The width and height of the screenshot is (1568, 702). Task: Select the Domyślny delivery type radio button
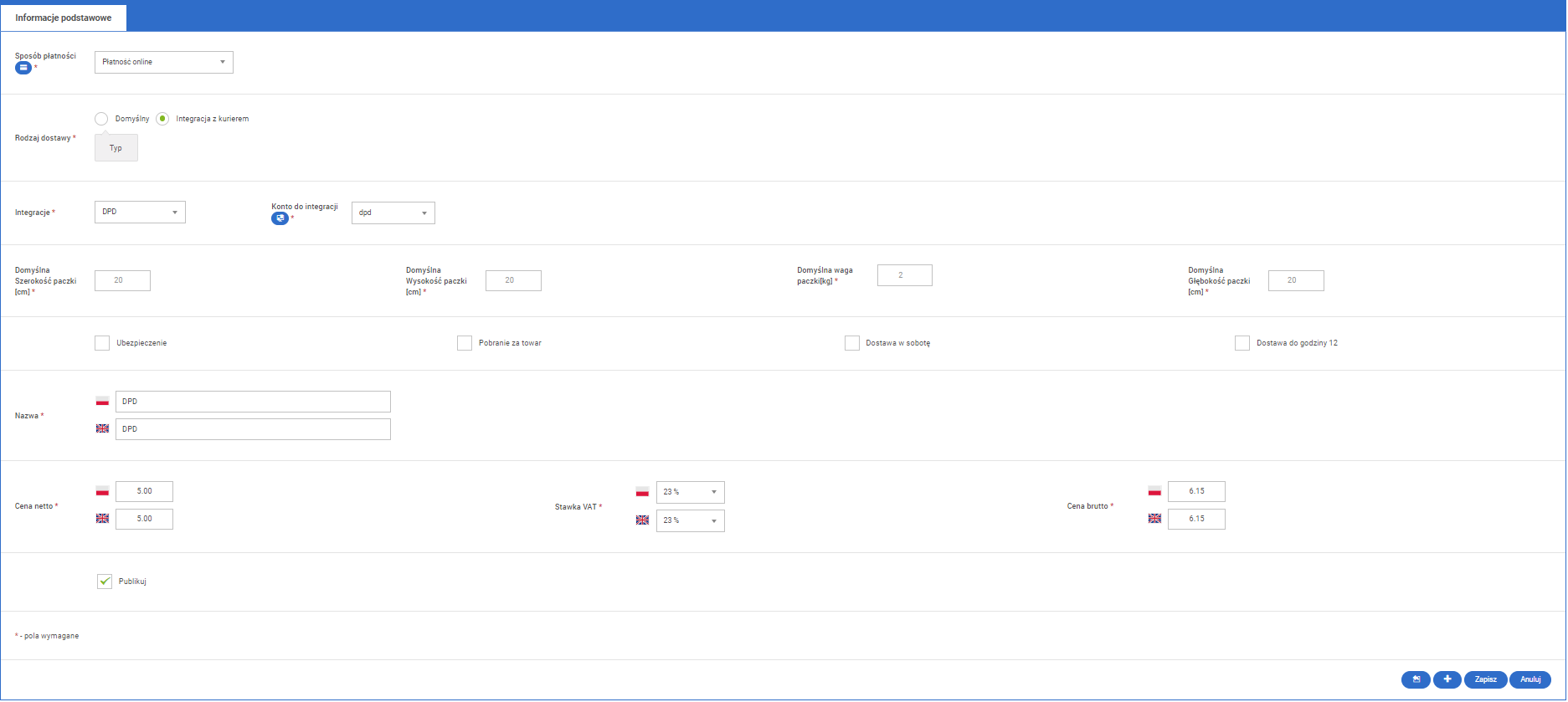click(101, 119)
